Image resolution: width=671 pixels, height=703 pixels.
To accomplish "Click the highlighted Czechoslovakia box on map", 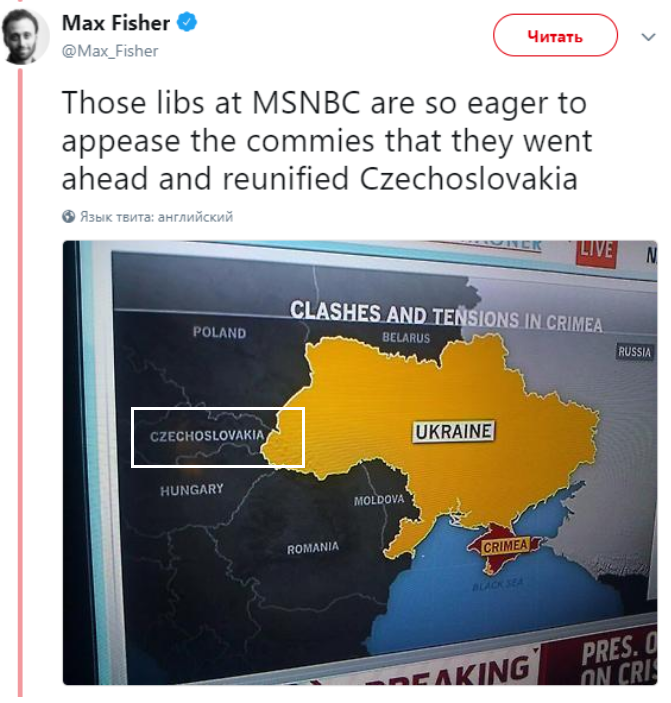I will [218, 437].
